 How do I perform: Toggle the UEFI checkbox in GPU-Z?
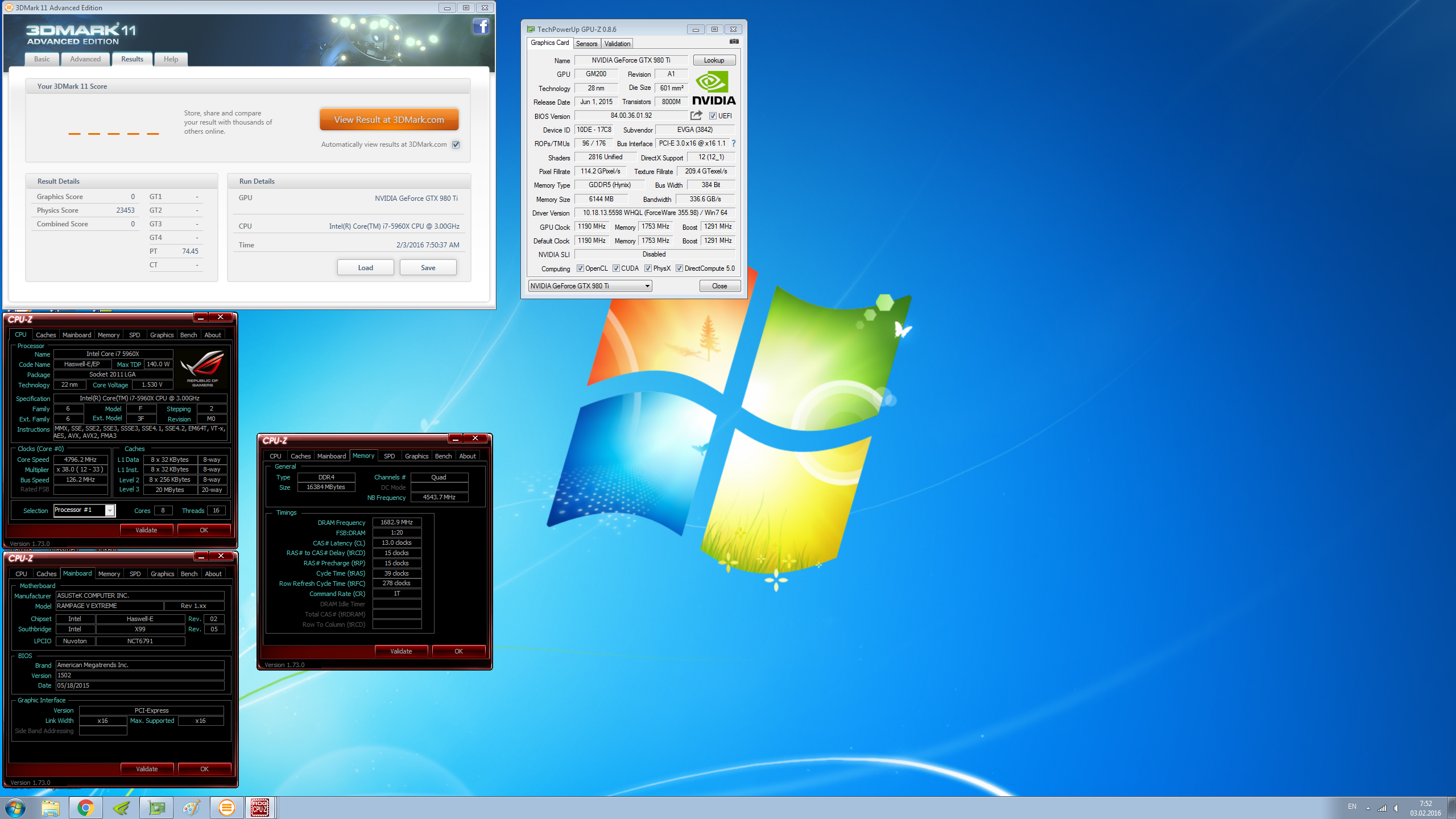pyautogui.click(x=712, y=116)
